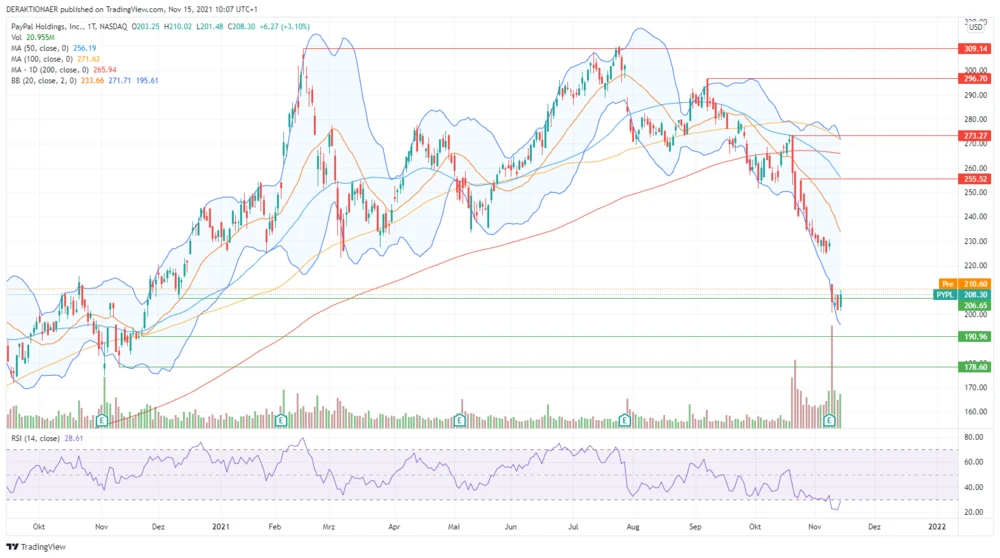Click the earnings 'E' marker near February 2021
Screen dimensions: 1000x558
click(x=281, y=421)
